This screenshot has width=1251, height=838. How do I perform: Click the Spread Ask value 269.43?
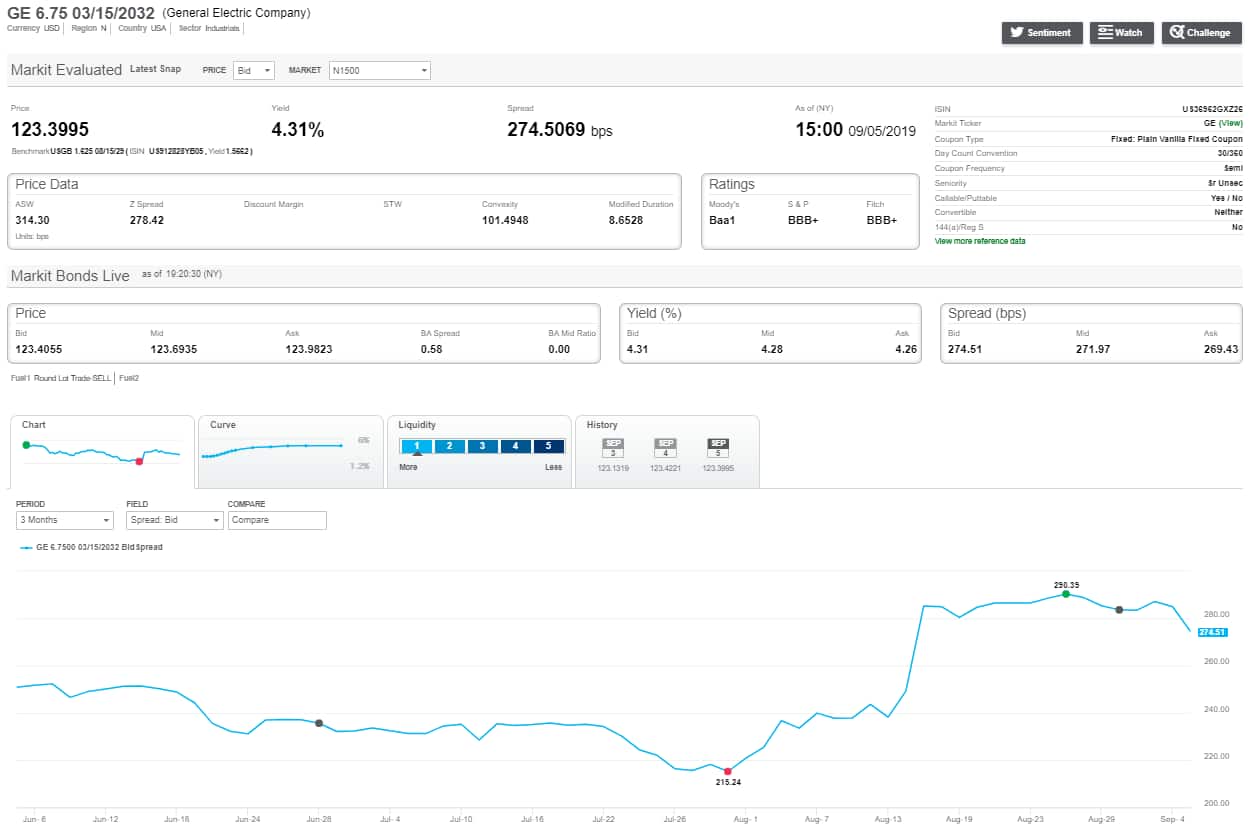tap(1221, 349)
